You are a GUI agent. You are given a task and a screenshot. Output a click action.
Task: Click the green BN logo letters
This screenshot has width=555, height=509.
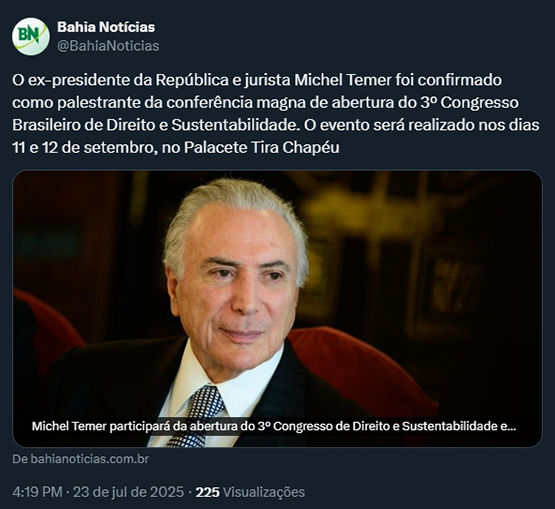click(x=28, y=34)
